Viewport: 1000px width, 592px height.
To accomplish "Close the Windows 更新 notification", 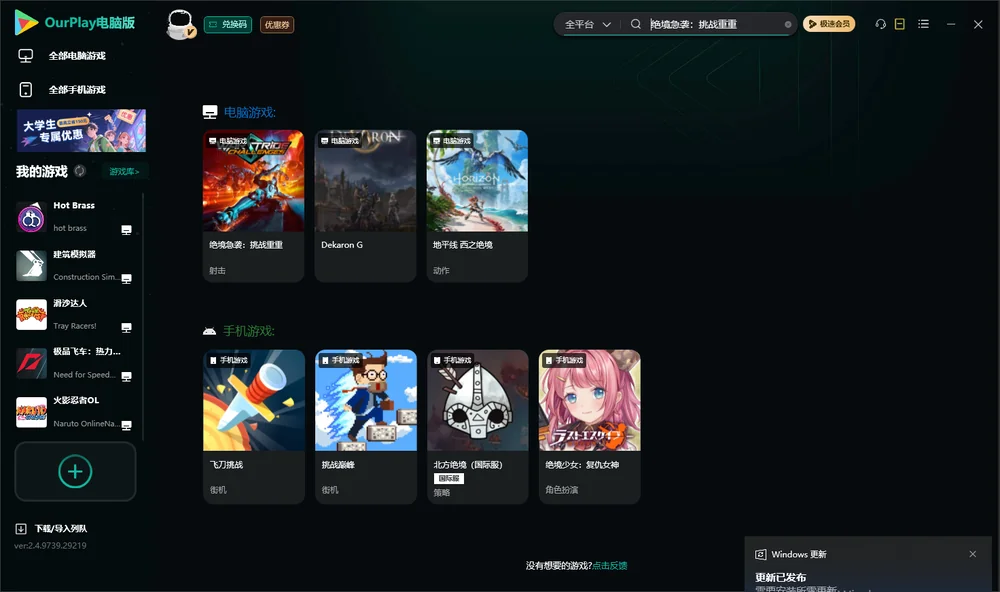I will (973, 554).
